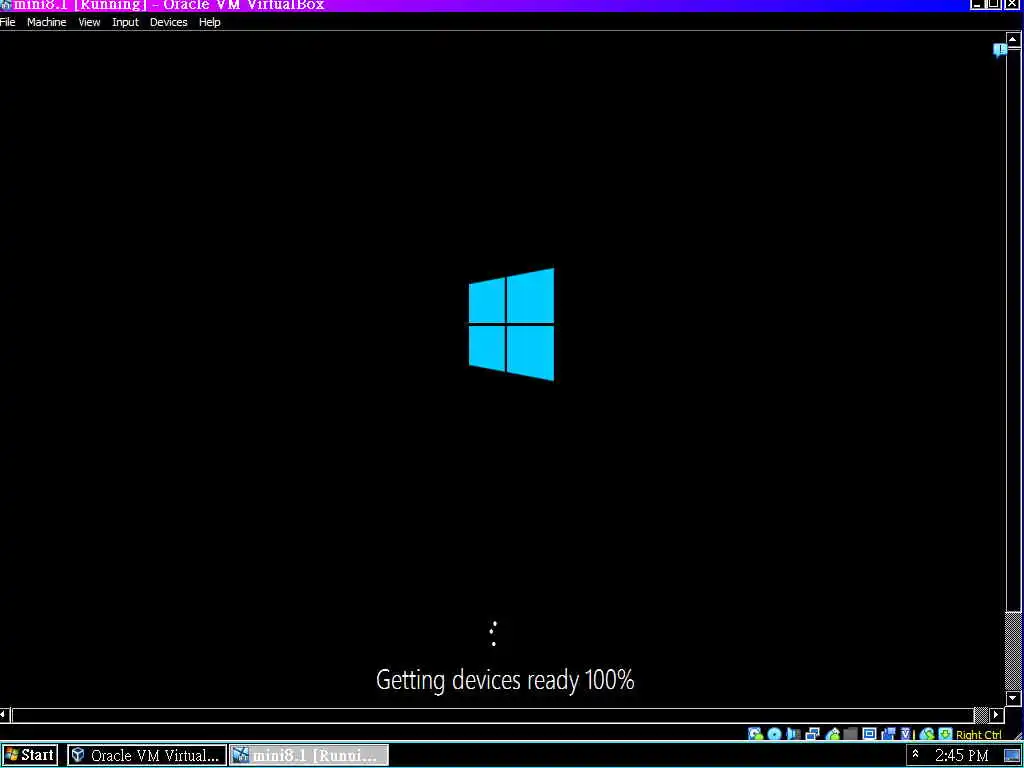Click the display settings indicator icon

coord(869,733)
